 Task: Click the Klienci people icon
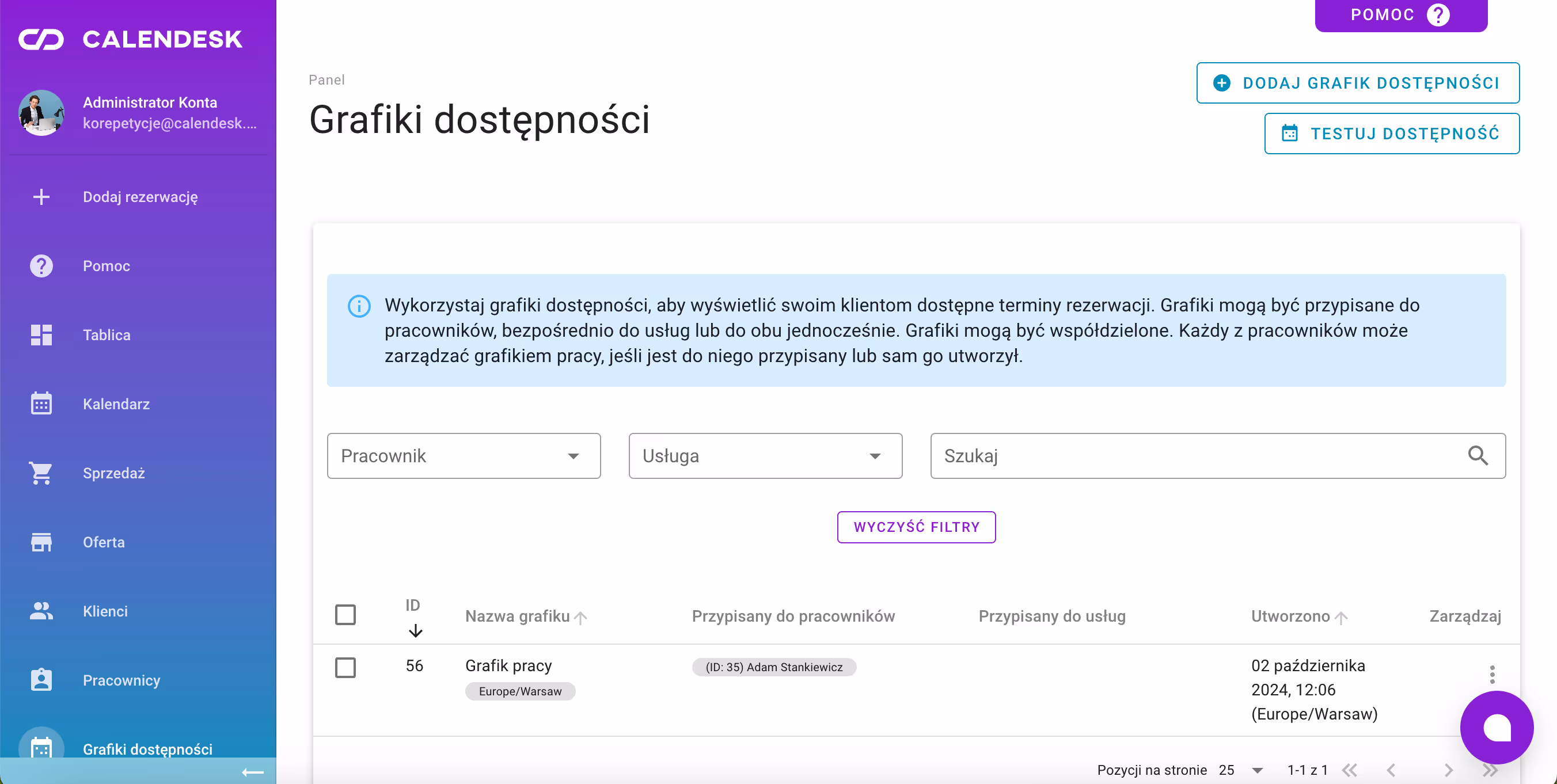point(40,611)
